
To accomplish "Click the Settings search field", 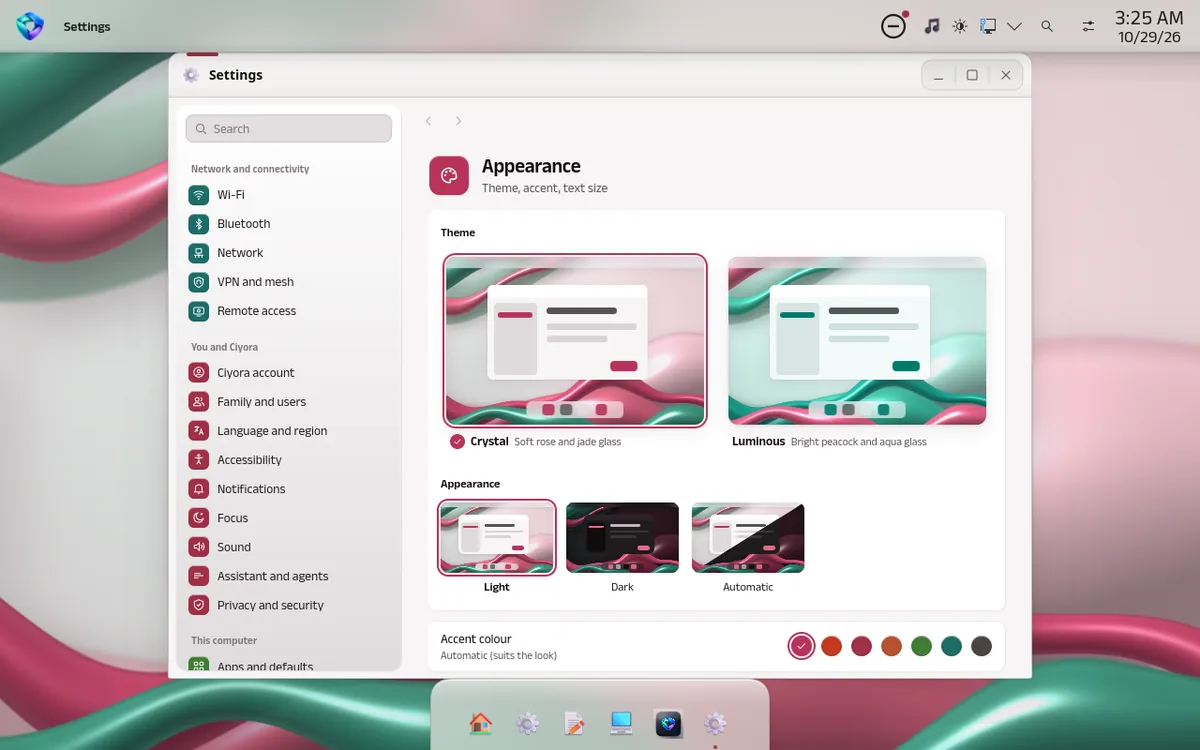I will click(x=289, y=129).
